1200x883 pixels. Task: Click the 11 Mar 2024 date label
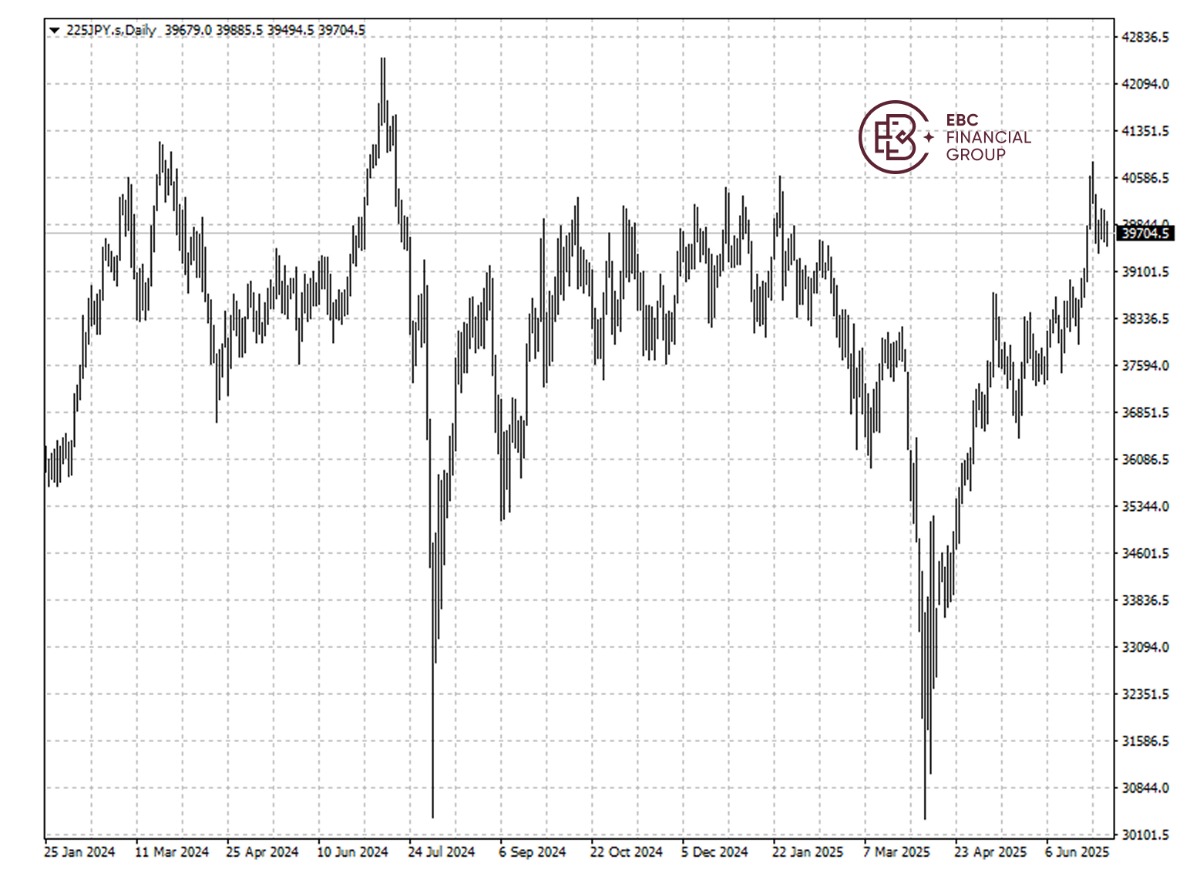coord(171,853)
